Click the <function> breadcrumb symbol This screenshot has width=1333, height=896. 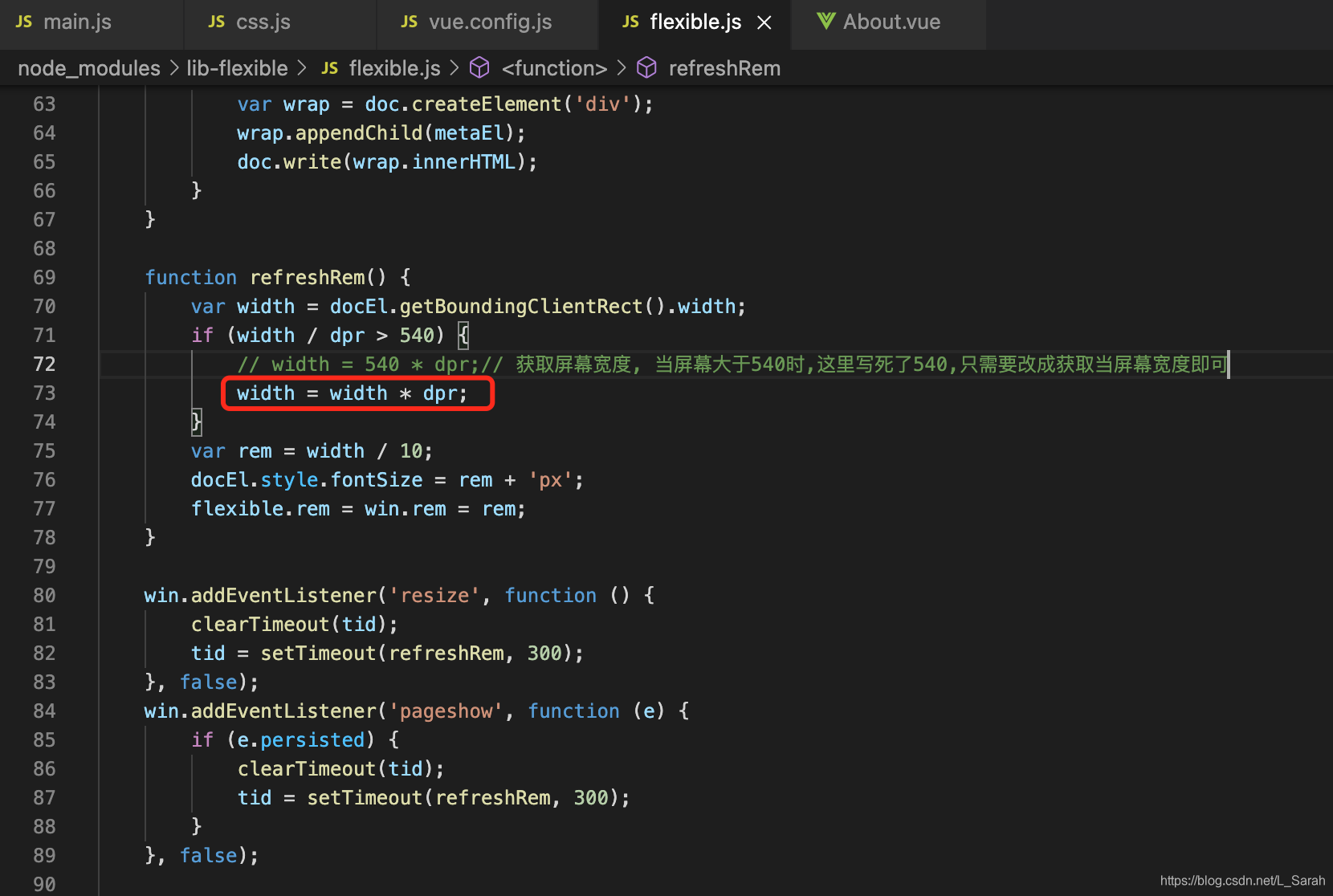tap(554, 68)
